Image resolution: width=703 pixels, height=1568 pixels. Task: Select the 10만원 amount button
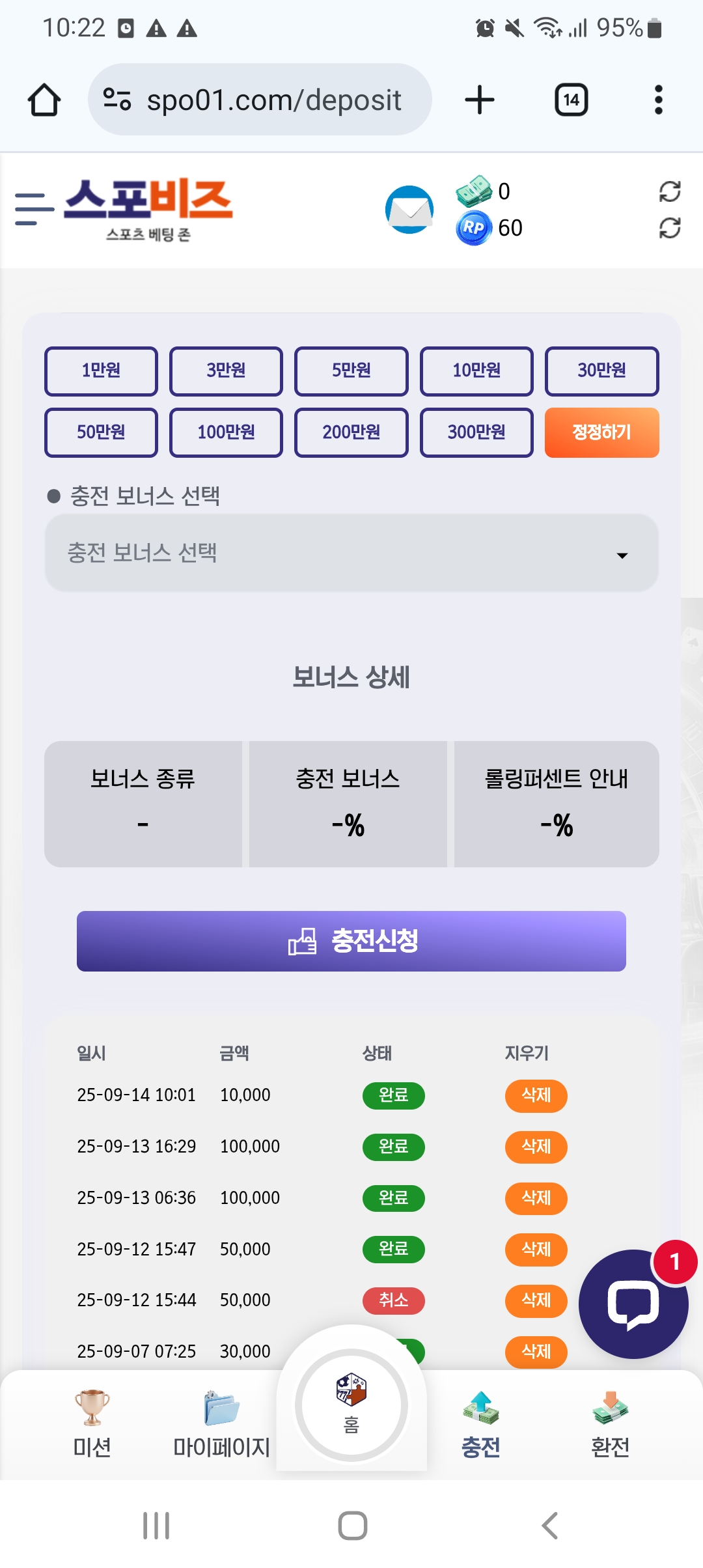476,371
